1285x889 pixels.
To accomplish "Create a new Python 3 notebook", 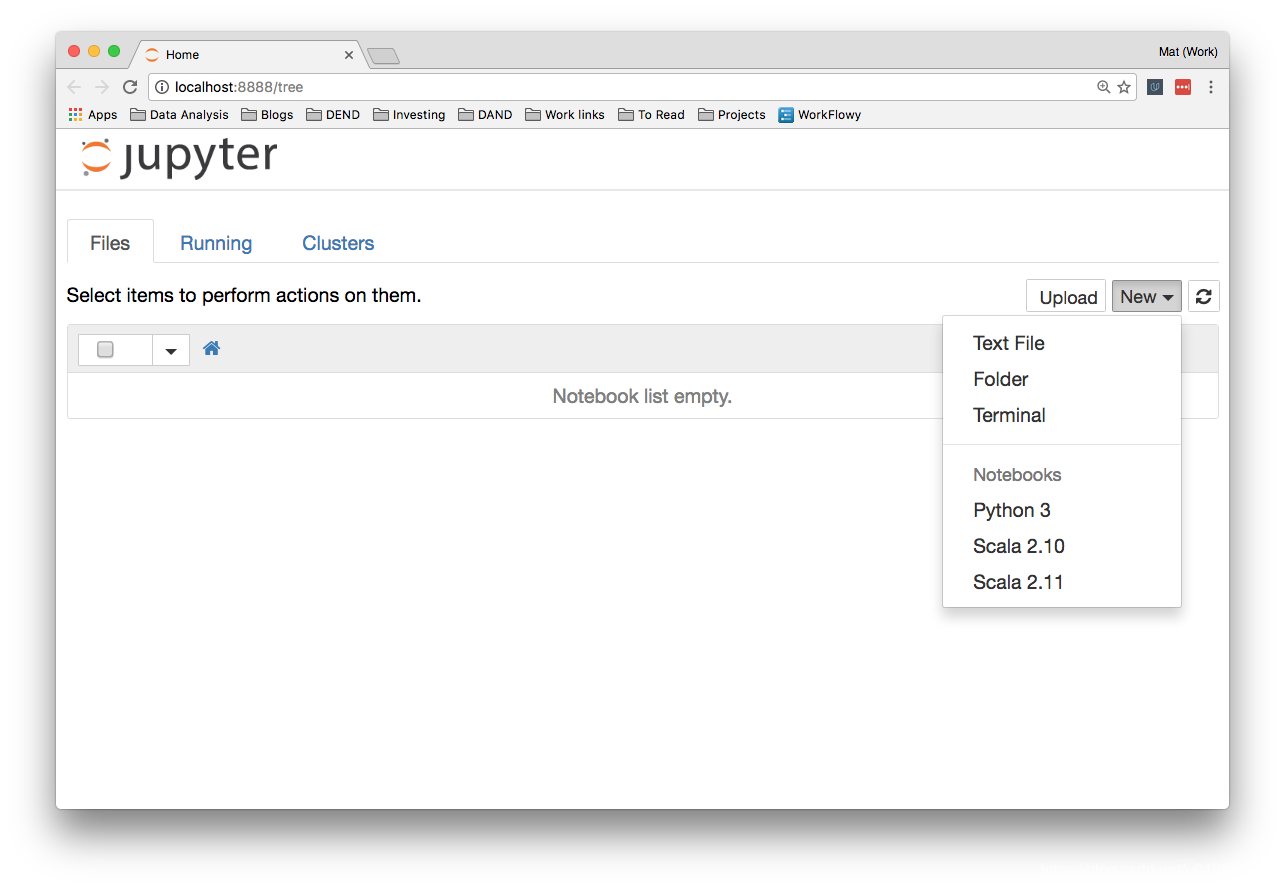I will [1011, 510].
